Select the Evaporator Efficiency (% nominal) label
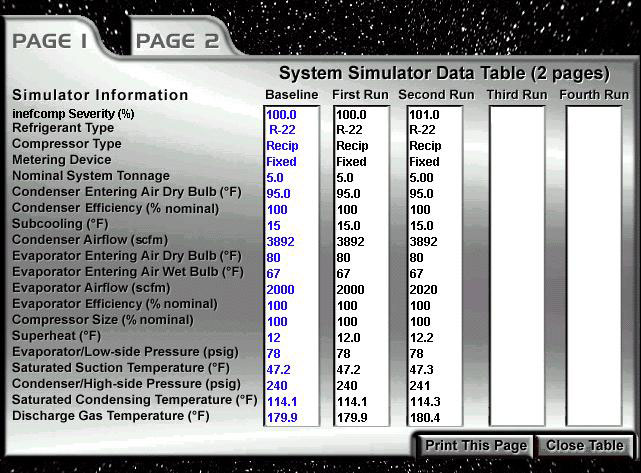Screen dimensions: 641x473 (115, 304)
